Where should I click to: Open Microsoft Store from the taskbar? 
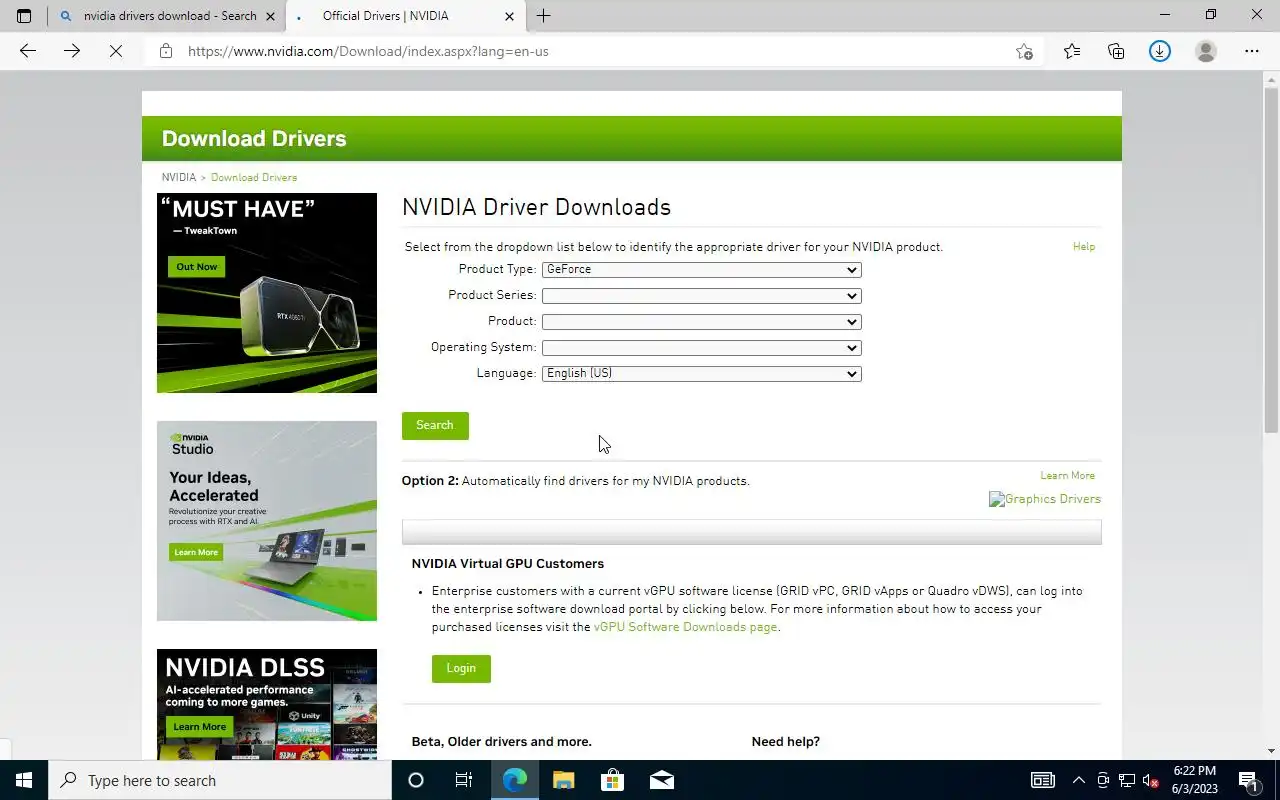612,780
